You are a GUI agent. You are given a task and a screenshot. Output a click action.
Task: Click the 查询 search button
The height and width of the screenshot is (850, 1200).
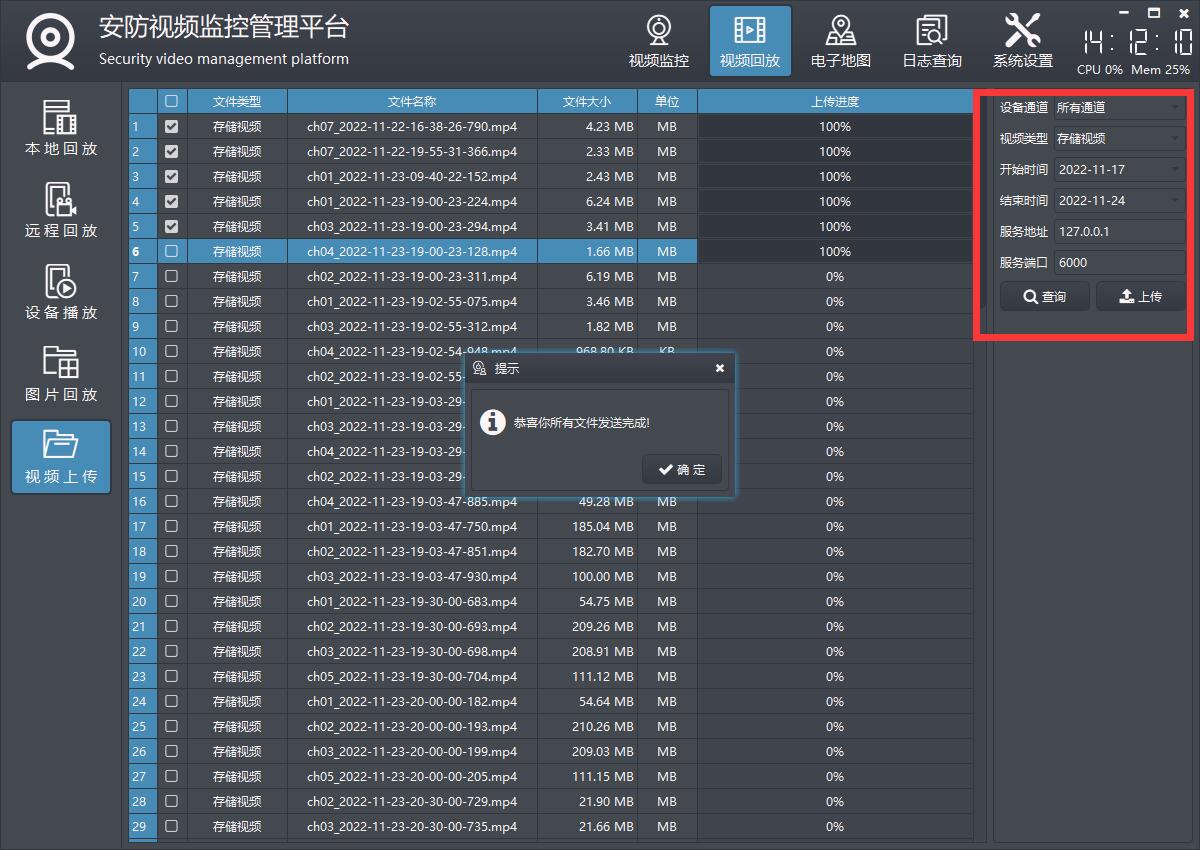[x=1044, y=297]
